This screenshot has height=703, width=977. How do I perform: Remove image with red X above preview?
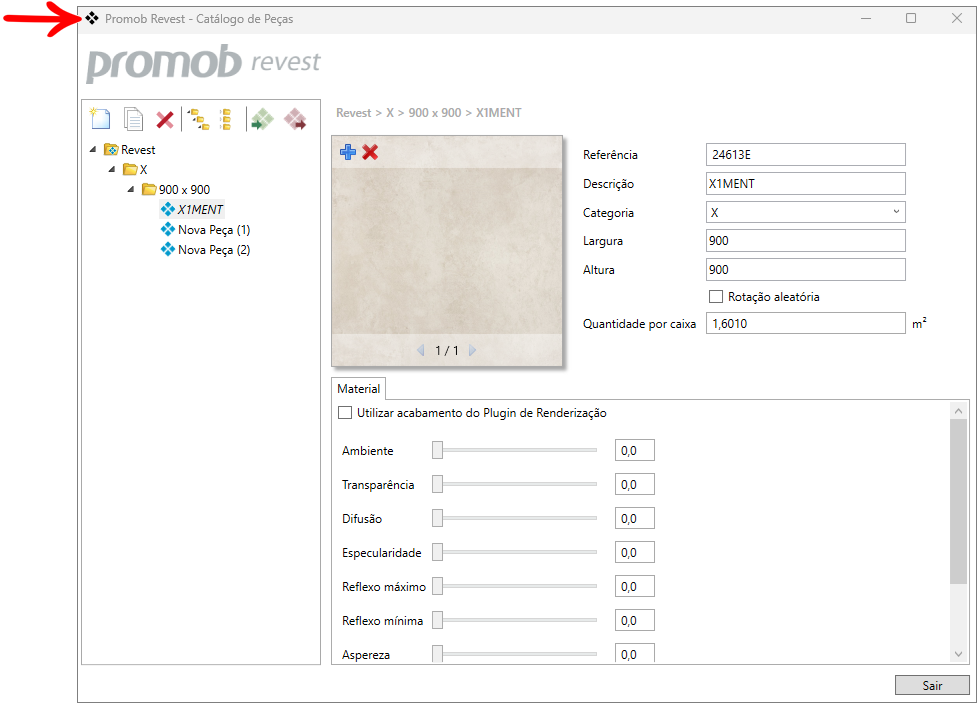tap(370, 152)
